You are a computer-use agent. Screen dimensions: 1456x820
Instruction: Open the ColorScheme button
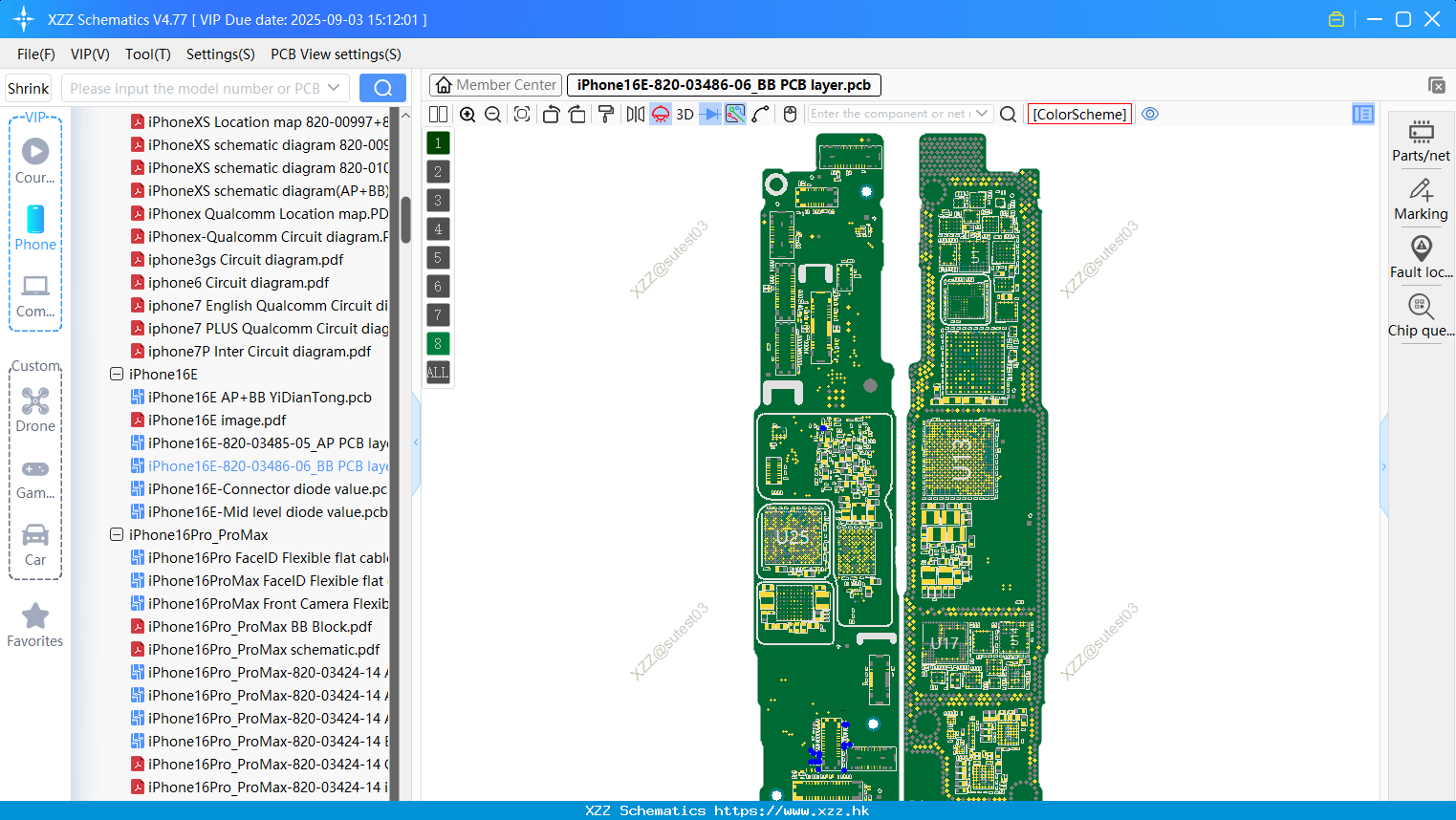click(1079, 114)
